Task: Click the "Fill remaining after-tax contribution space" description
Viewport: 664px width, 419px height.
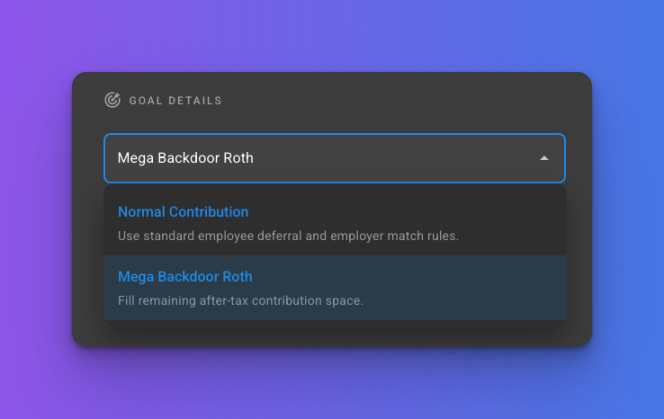Action: (240, 301)
